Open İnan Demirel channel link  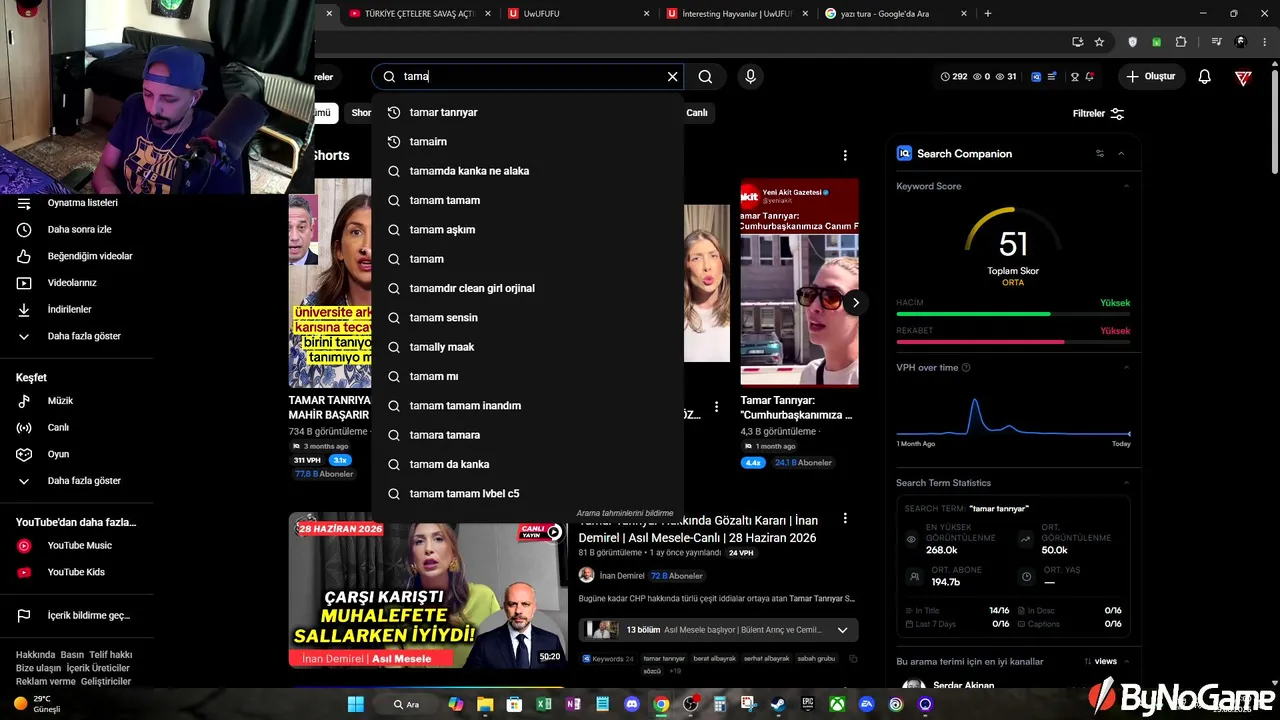622,576
